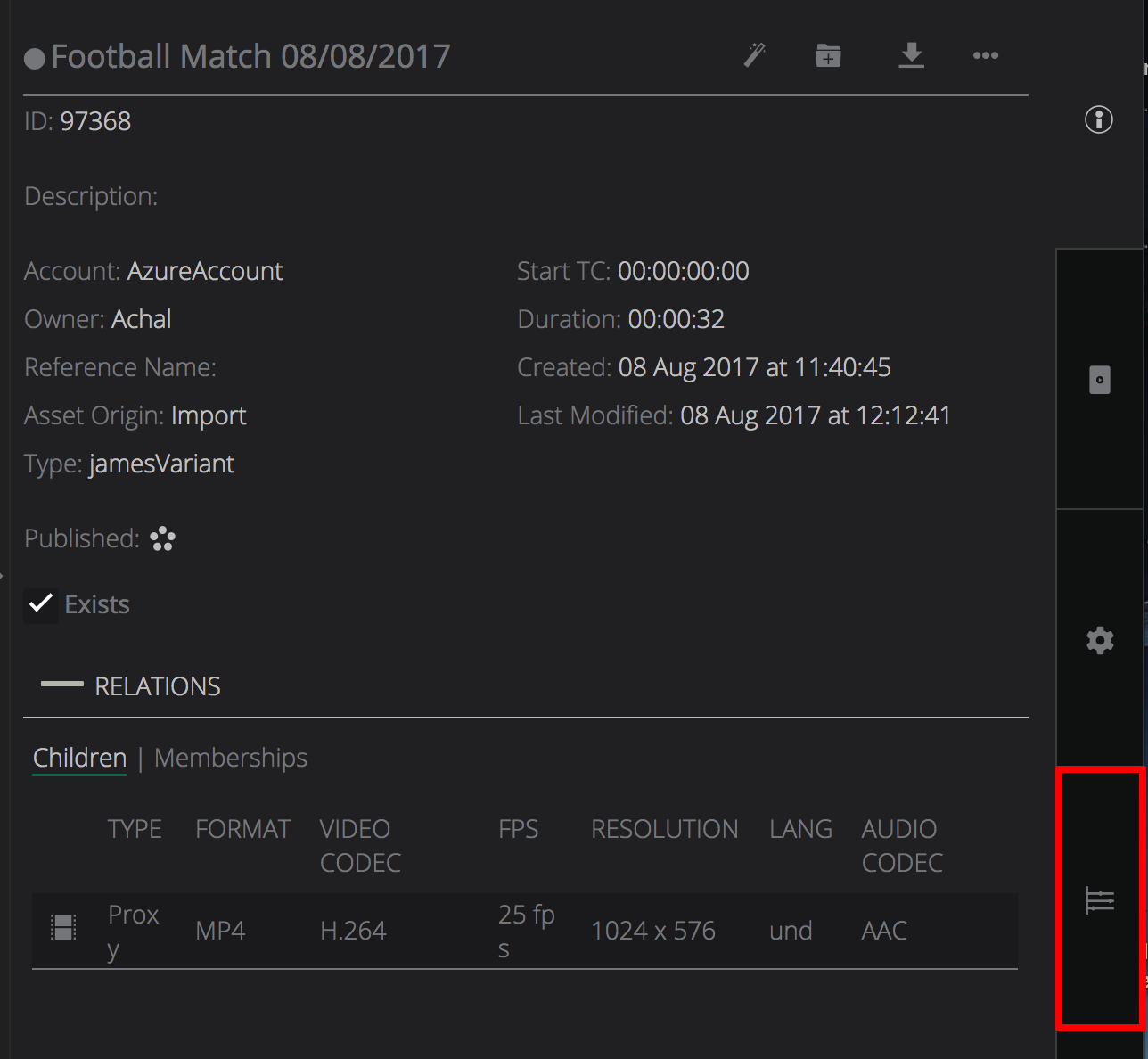This screenshot has width=1148, height=1059.
Task: Click the grey status dot beside the title
Action: tap(35, 59)
